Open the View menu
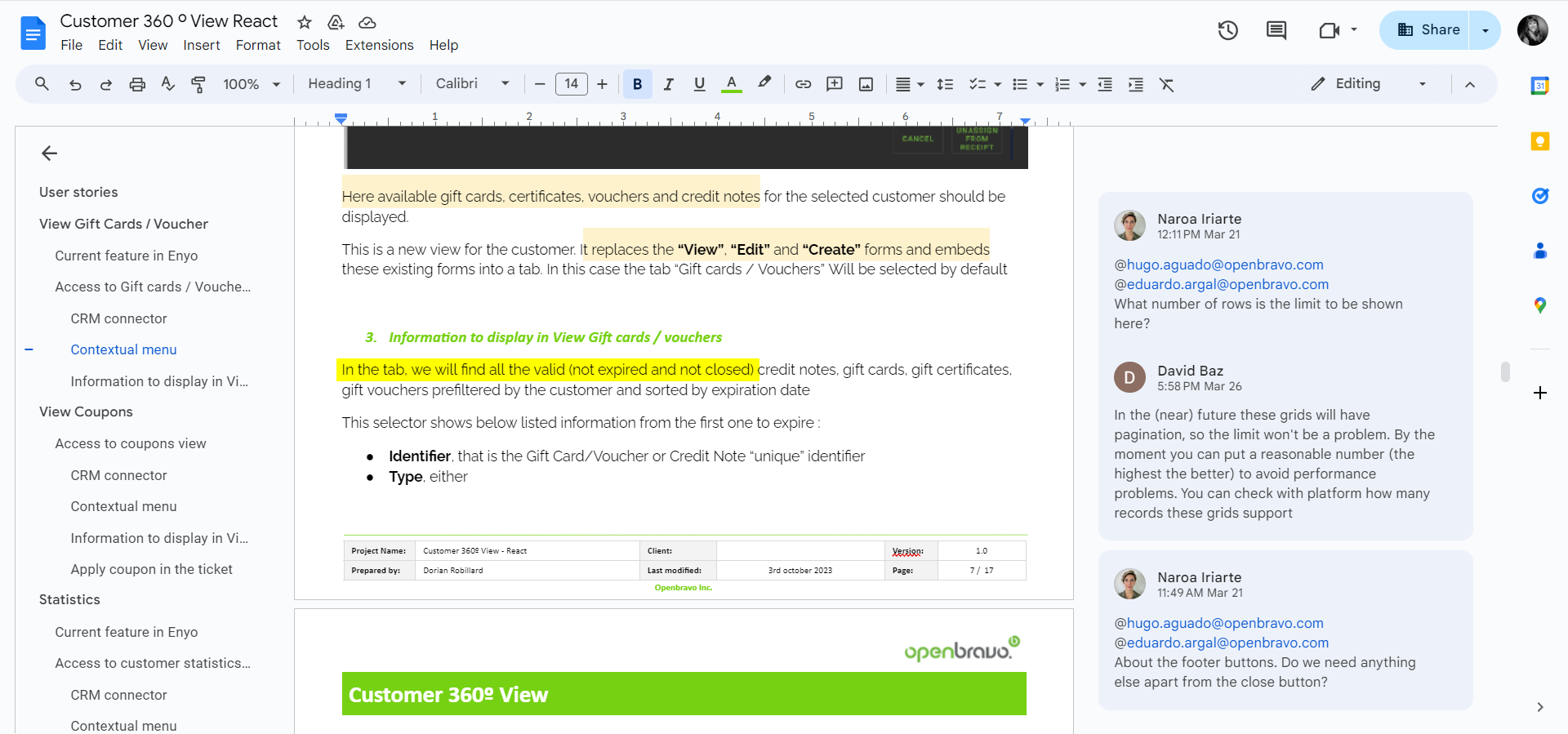The width and height of the screenshot is (1568, 734). [153, 45]
